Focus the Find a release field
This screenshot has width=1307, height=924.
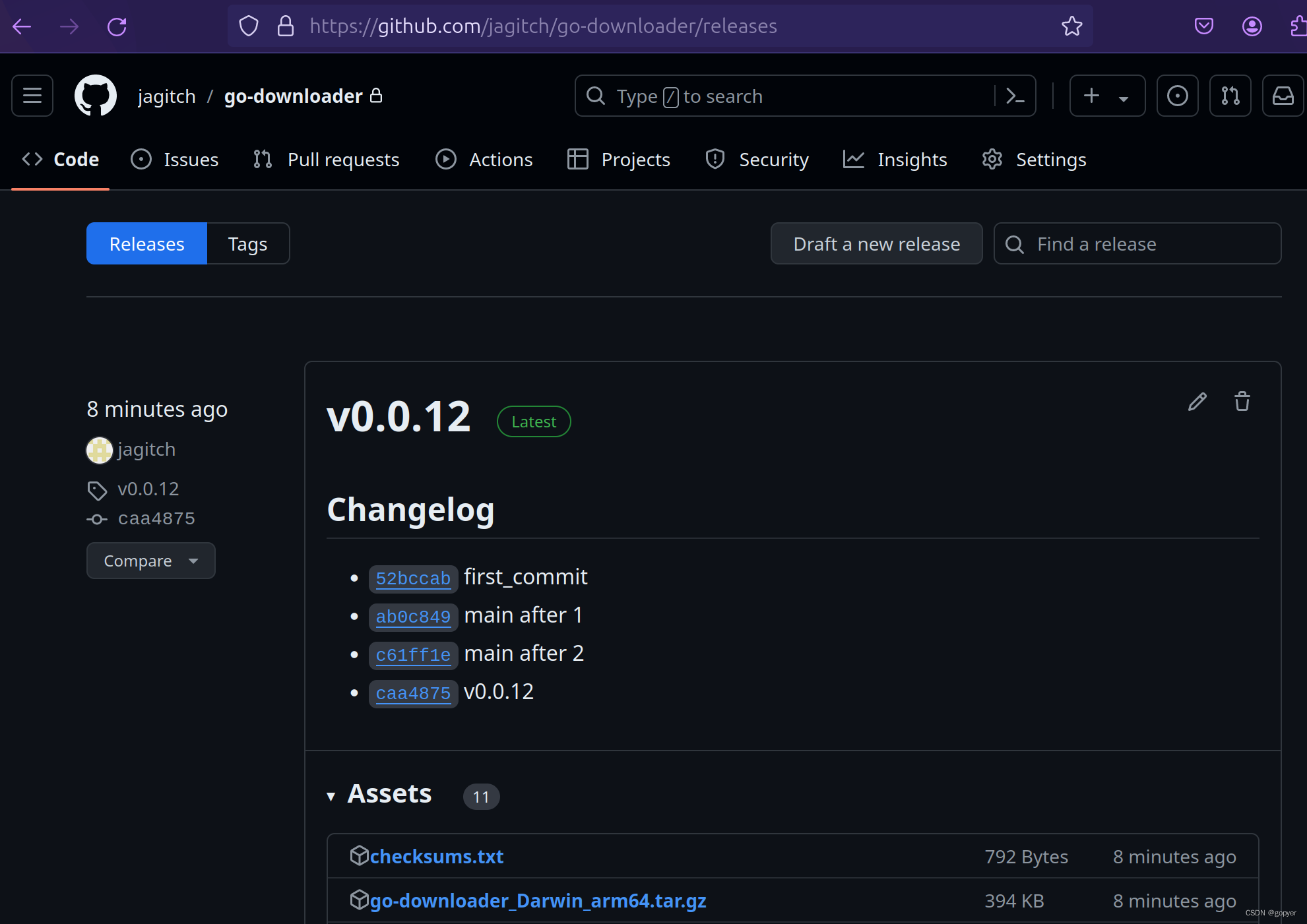pos(1137,244)
